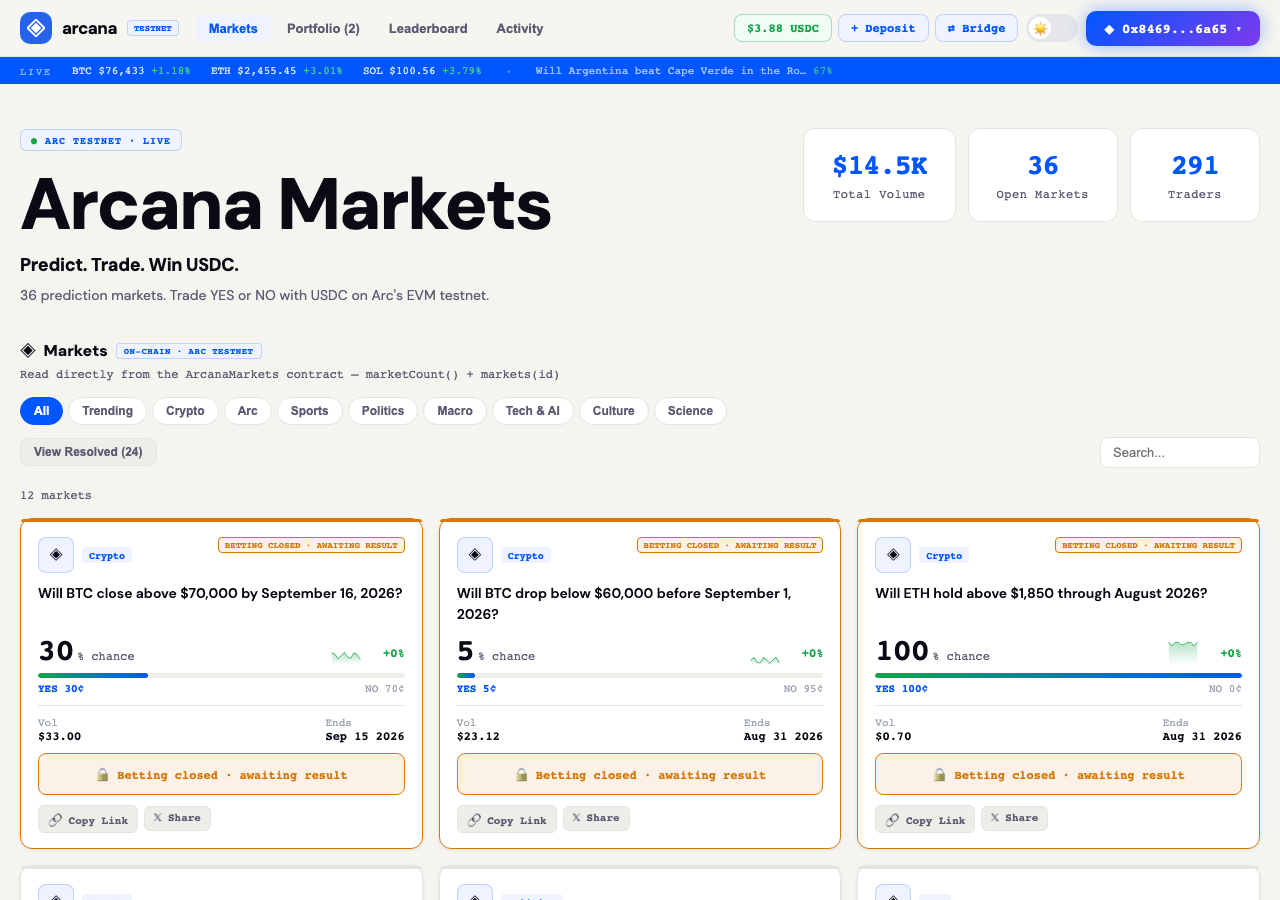
Task: Click 'YES 30¢' on the BTC $70,000 card
Action: (x=61, y=688)
